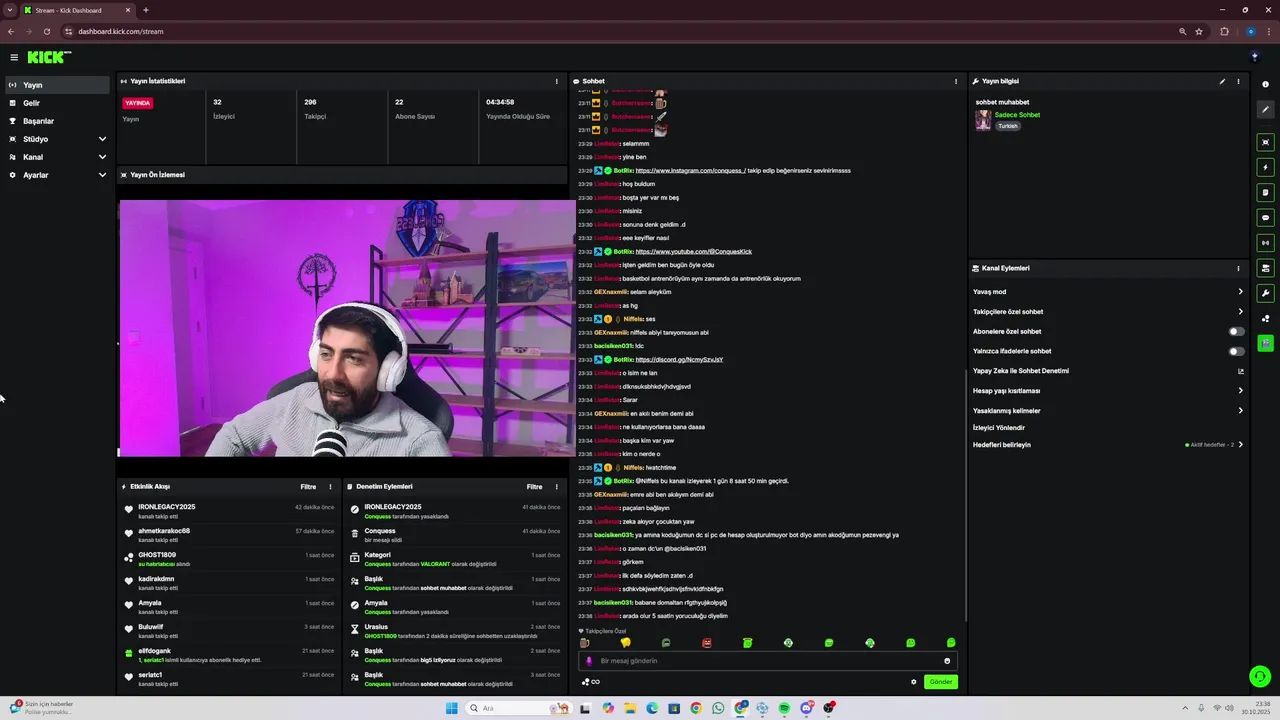Image resolution: width=1280 pixels, height=720 pixels.
Task: Open the discord.gg link in chat
Action: 679,360
